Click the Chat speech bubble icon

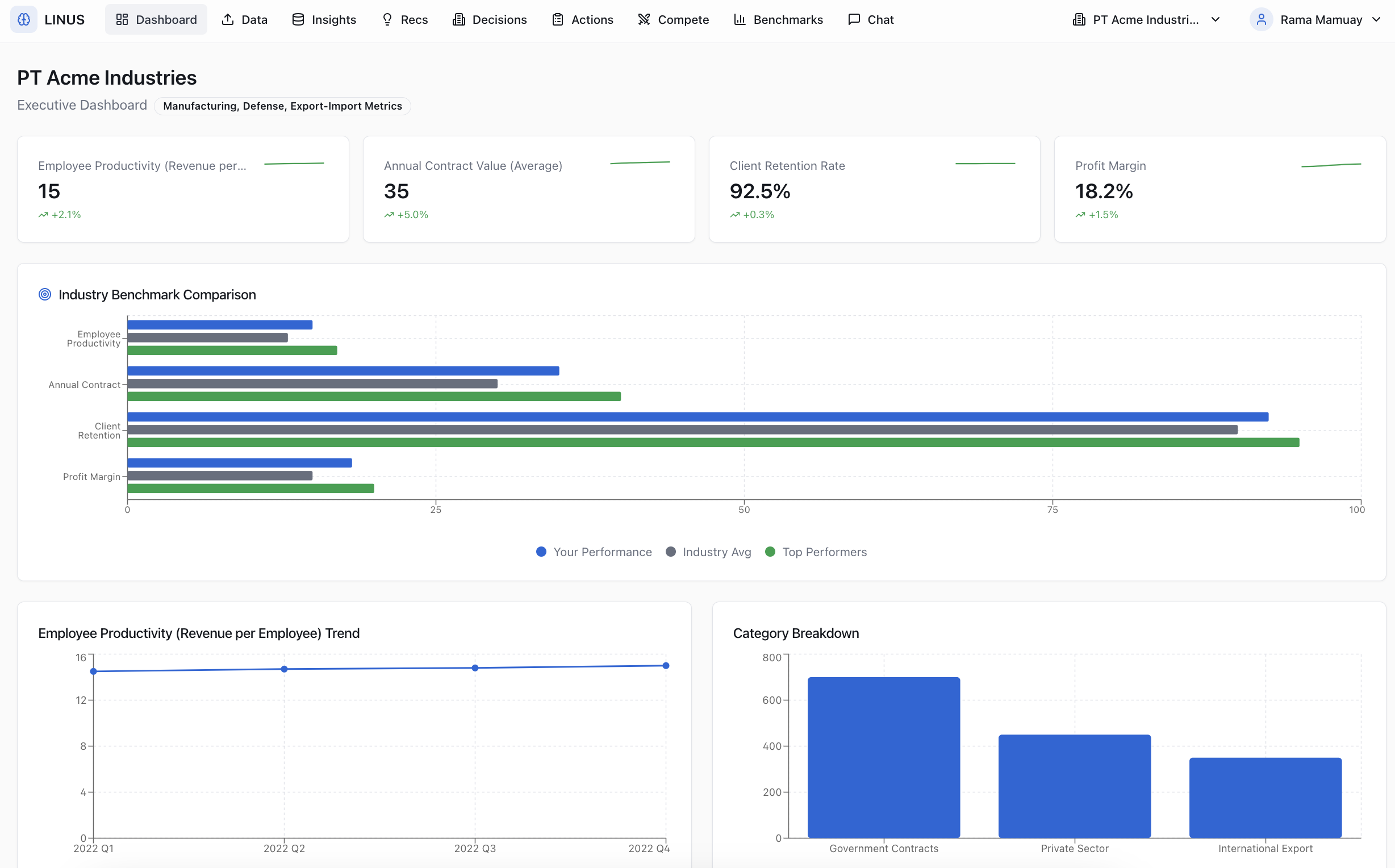coord(854,19)
